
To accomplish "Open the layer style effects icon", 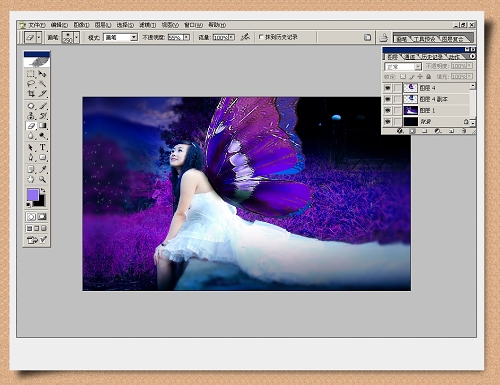I will click(x=400, y=131).
